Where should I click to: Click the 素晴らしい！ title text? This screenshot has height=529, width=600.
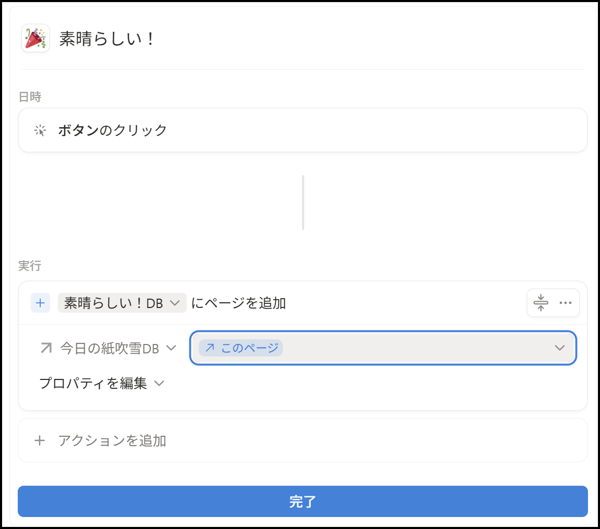pyautogui.click(x=107, y=39)
